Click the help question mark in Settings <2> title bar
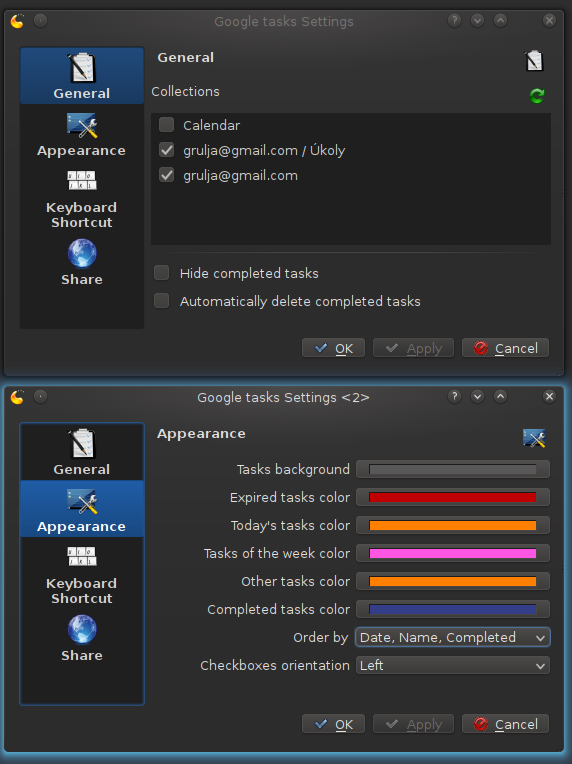 [x=454, y=397]
